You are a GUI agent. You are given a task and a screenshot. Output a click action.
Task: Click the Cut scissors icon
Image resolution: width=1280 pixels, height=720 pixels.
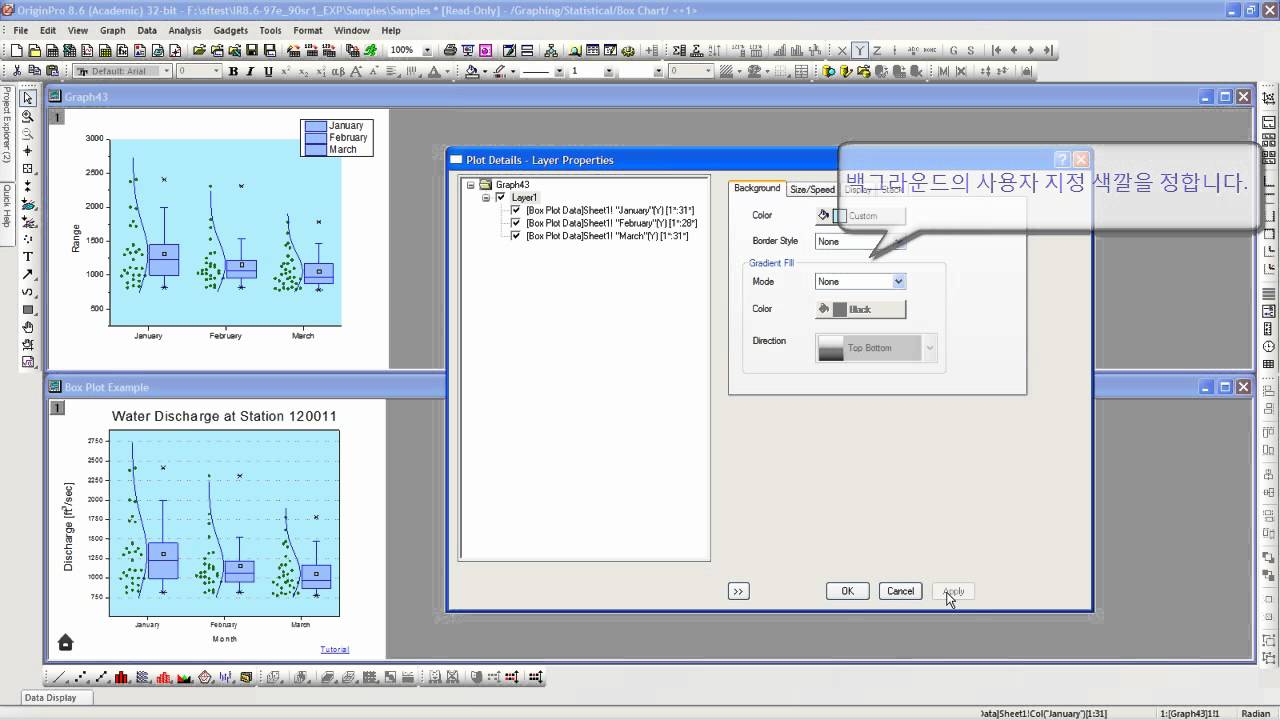(x=17, y=71)
